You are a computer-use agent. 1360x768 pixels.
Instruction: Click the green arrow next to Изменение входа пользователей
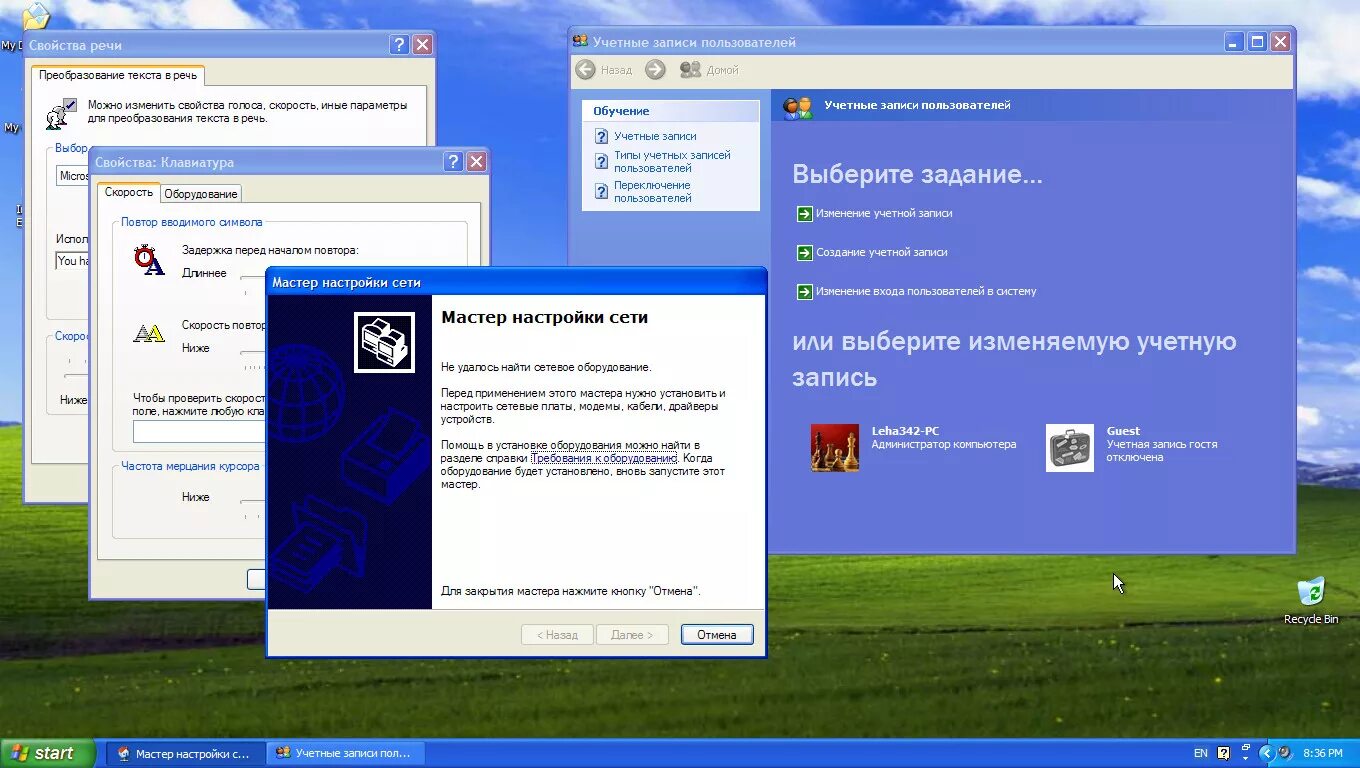(804, 292)
